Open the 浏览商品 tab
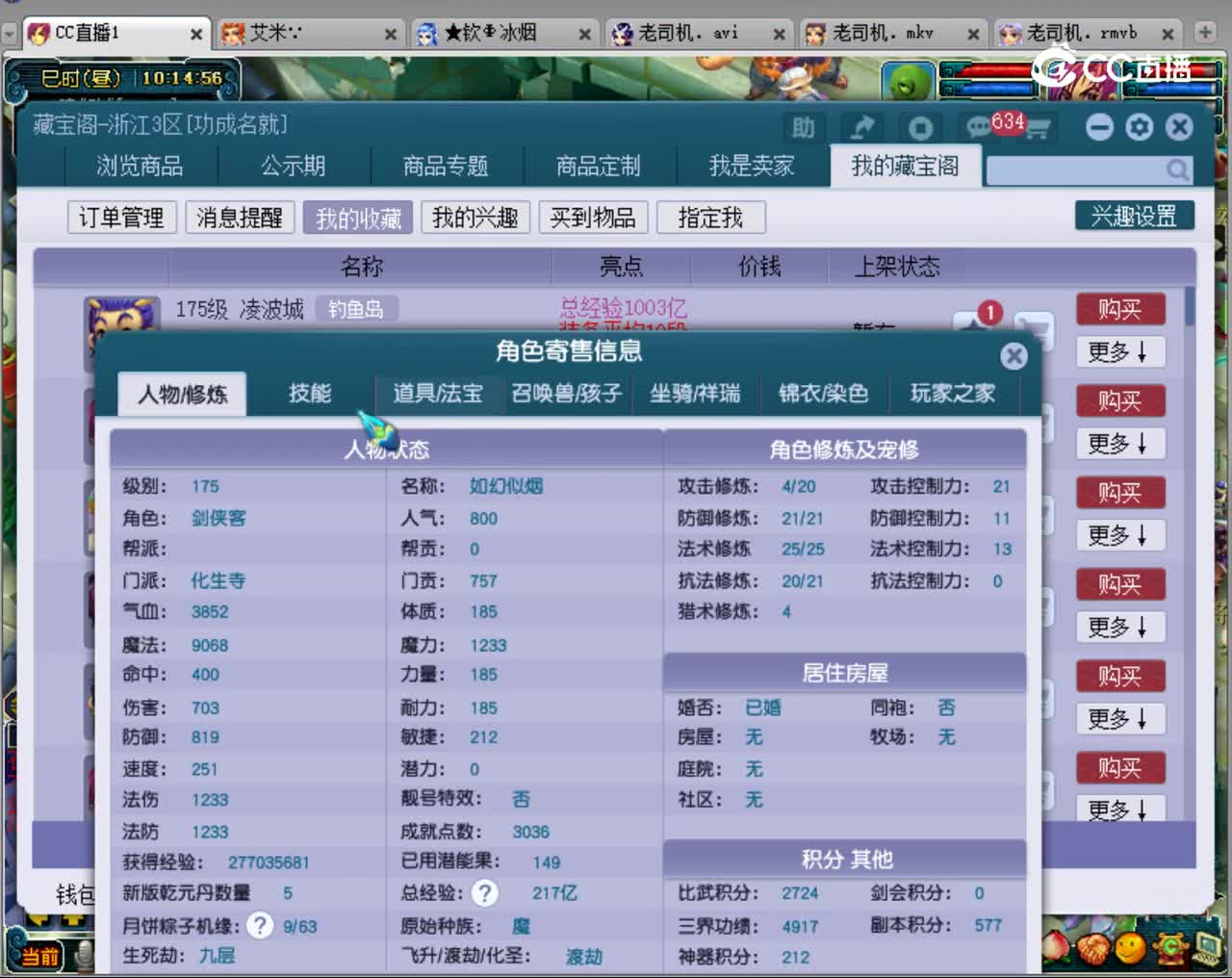This screenshot has height=978, width=1232. click(x=140, y=167)
